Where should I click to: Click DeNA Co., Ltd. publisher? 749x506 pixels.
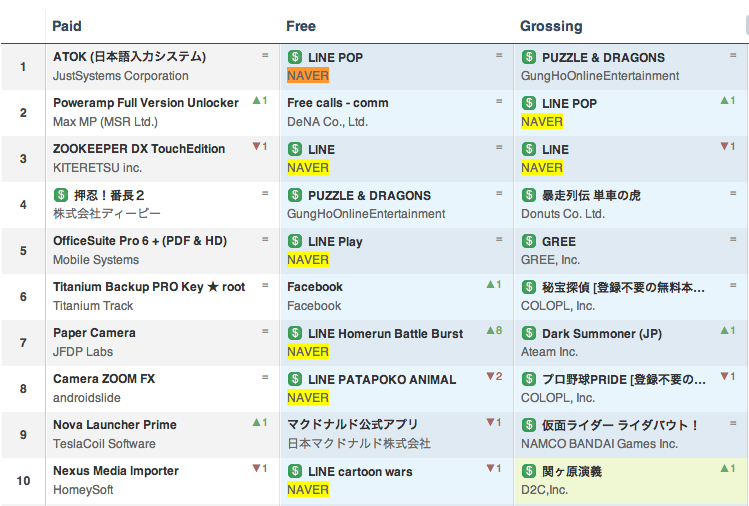(x=327, y=122)
